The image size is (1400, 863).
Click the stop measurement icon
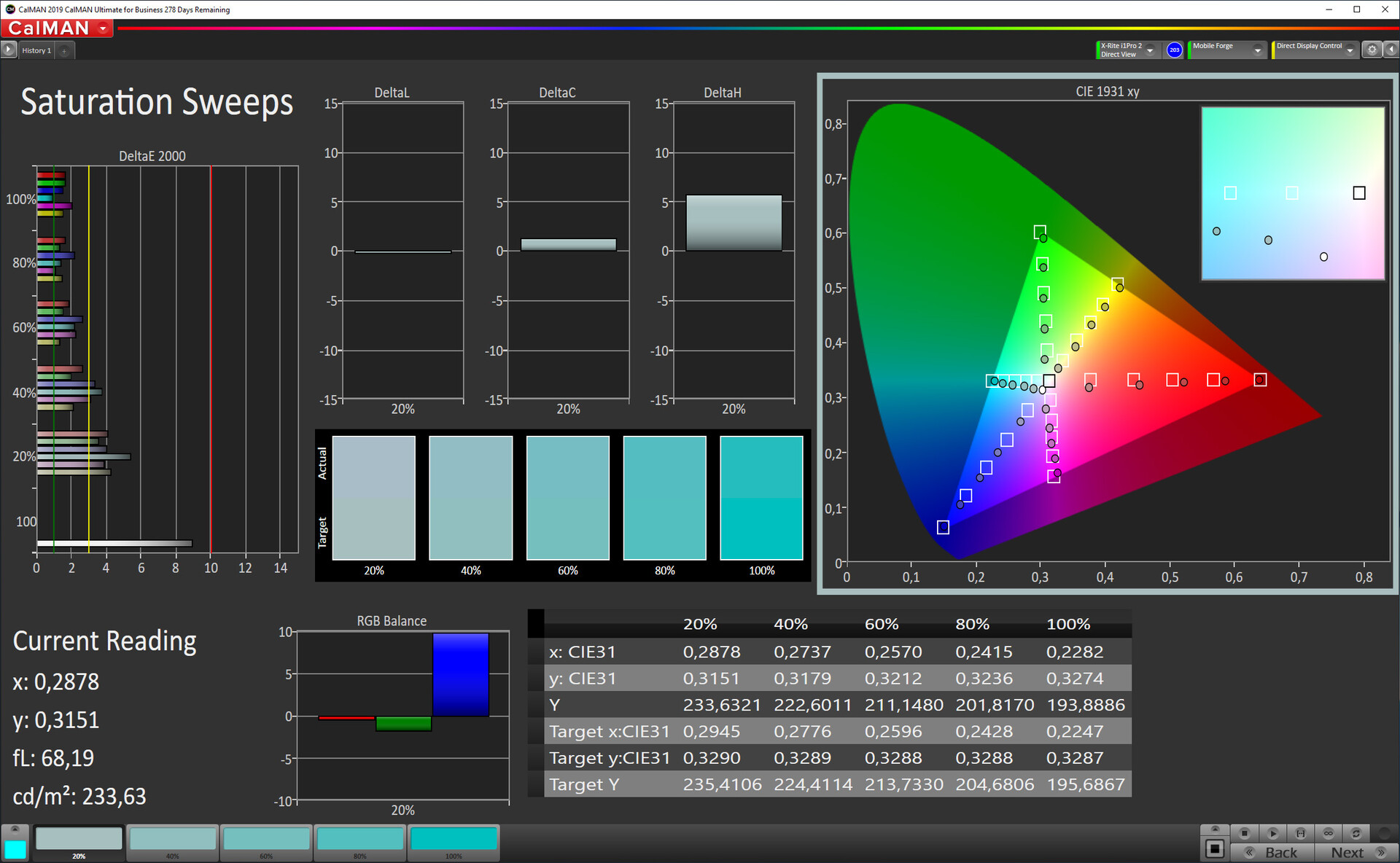1245,833
